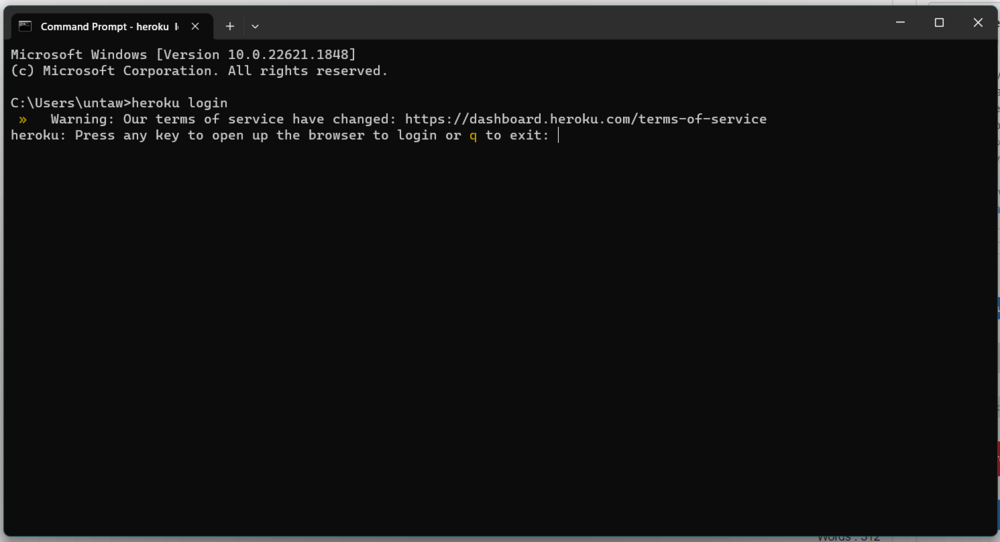Open the Heroku terms-of-service URL
This screenshot has height=542, width=1000.
(585, 119)
